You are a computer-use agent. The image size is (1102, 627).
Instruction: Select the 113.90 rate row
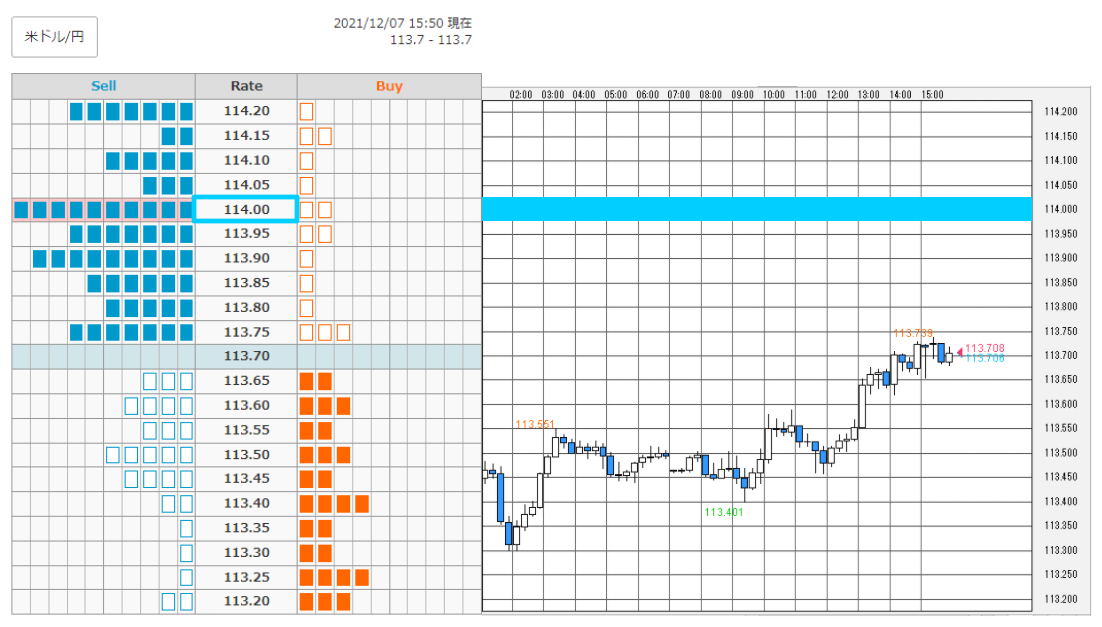click(246, 258)
